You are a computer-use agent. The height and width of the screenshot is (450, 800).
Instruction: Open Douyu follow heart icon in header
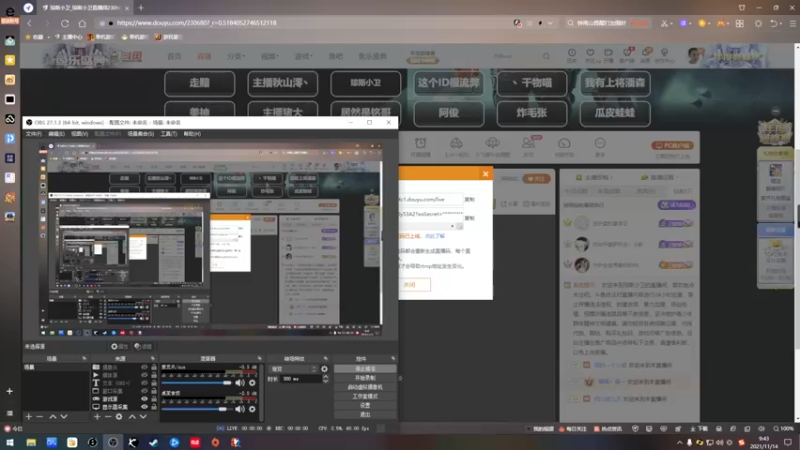590,53
